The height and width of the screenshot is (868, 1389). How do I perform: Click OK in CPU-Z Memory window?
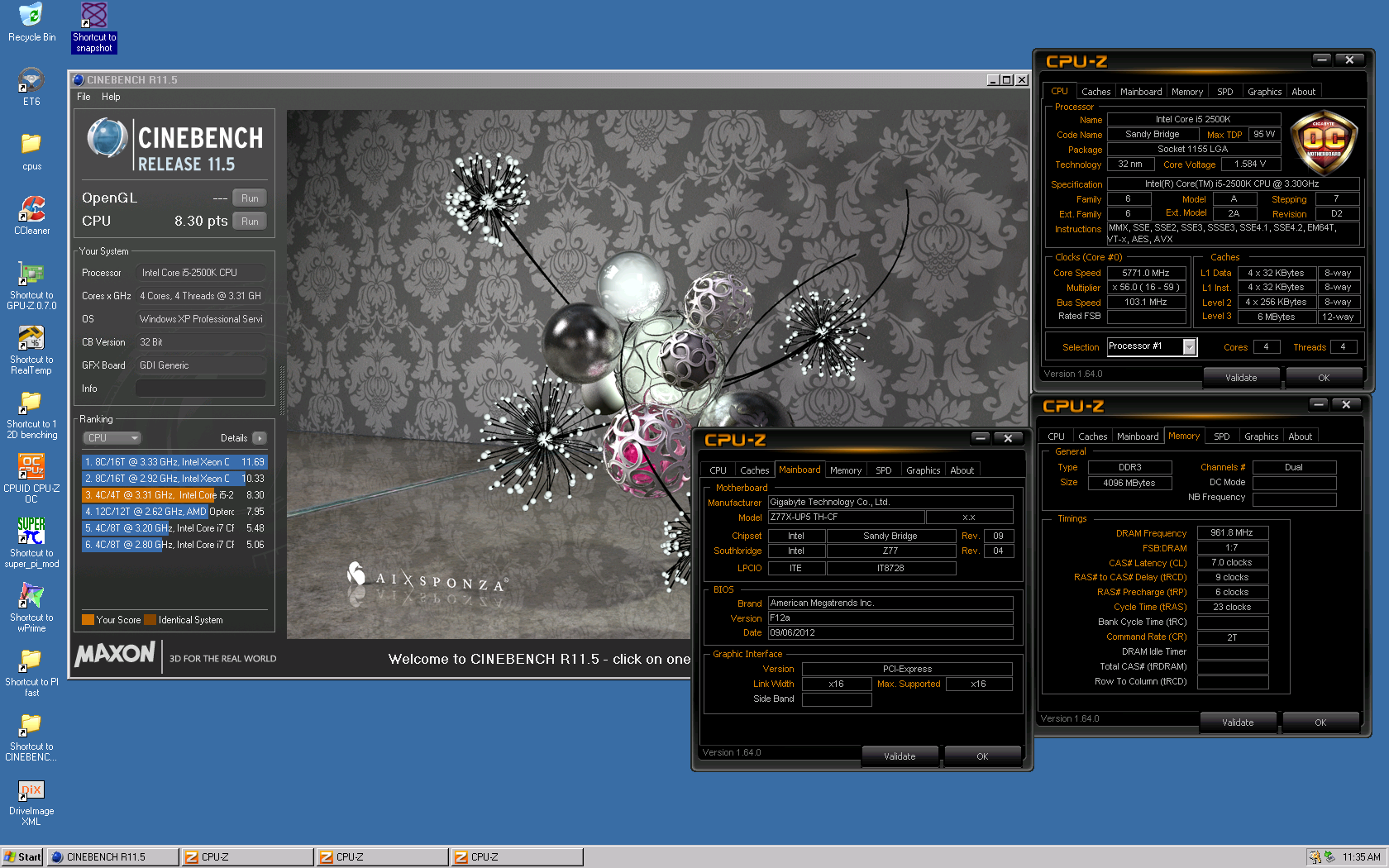[x=1320, y=723]
